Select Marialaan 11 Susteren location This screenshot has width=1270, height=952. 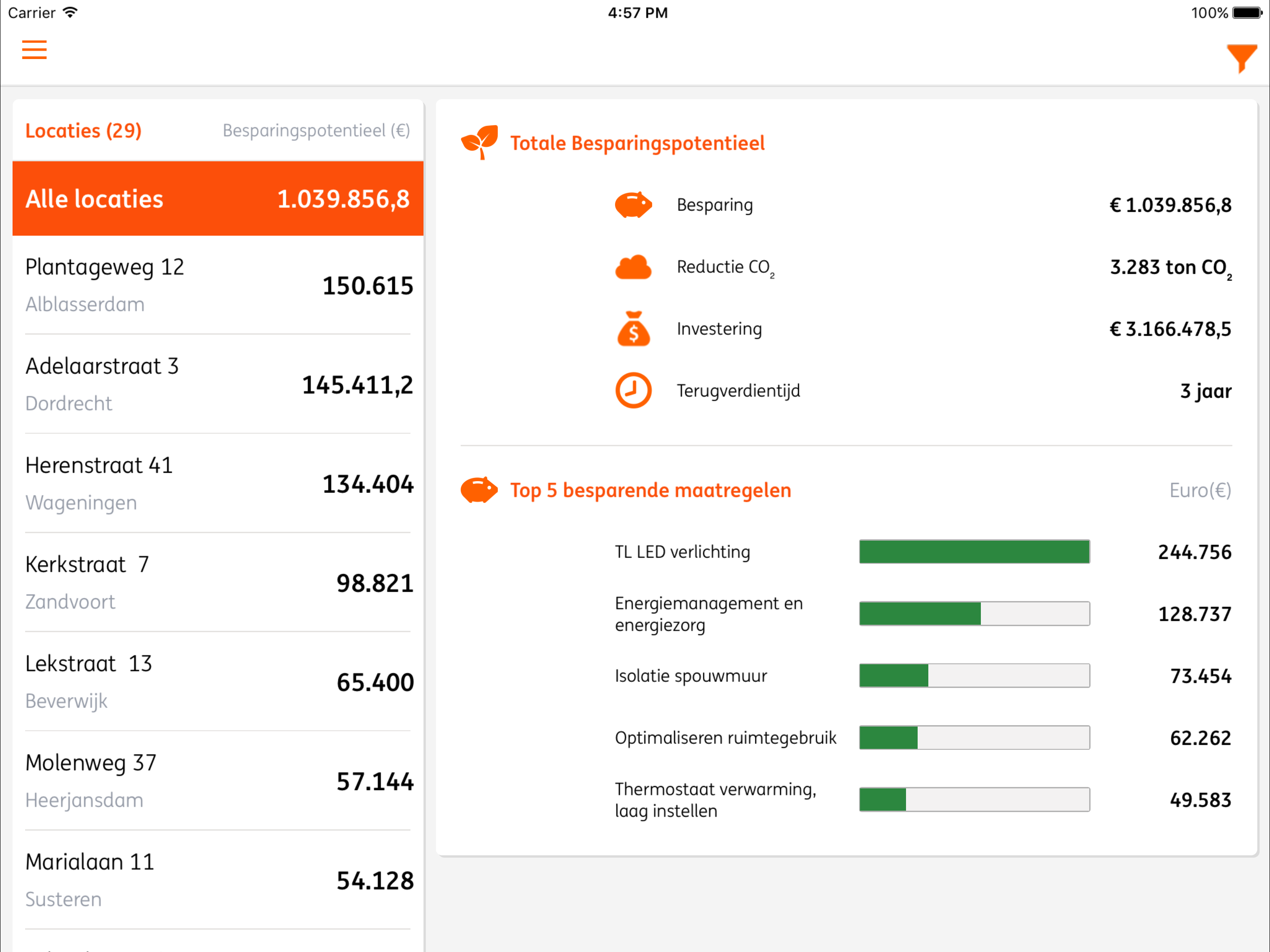point(218,880)
